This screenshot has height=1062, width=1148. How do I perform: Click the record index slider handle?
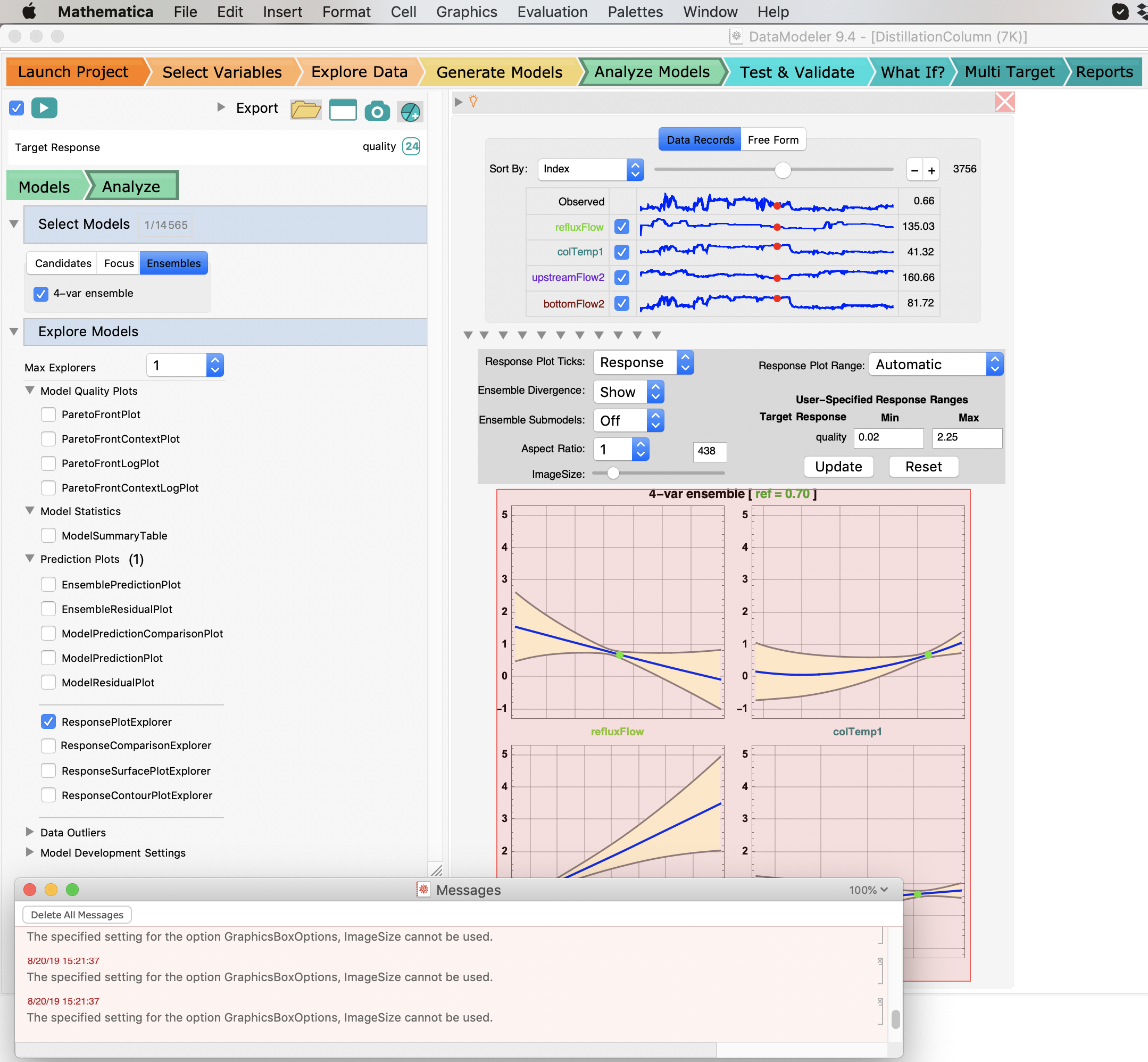tap(783, 170)
